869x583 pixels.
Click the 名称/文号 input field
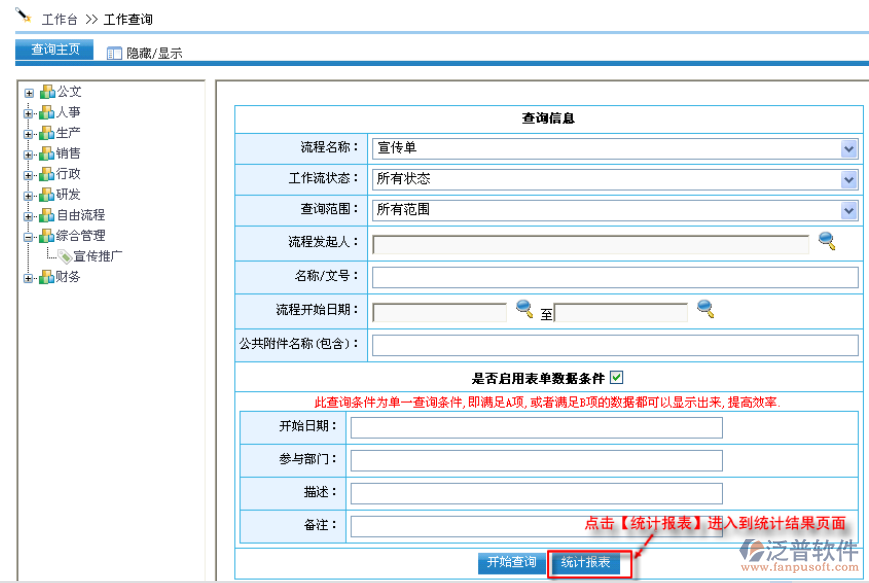614,277
